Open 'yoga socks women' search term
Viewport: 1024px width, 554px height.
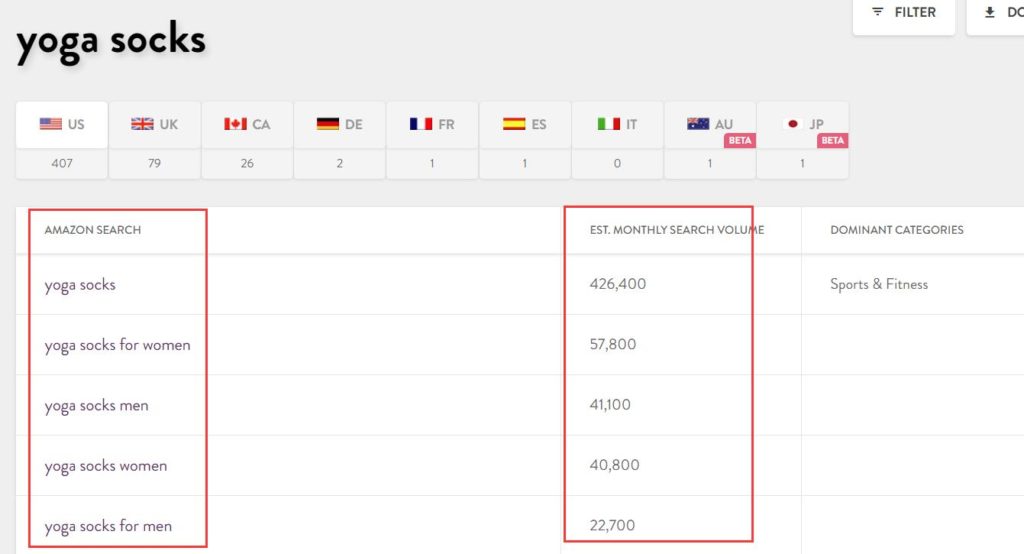point(106,466)
